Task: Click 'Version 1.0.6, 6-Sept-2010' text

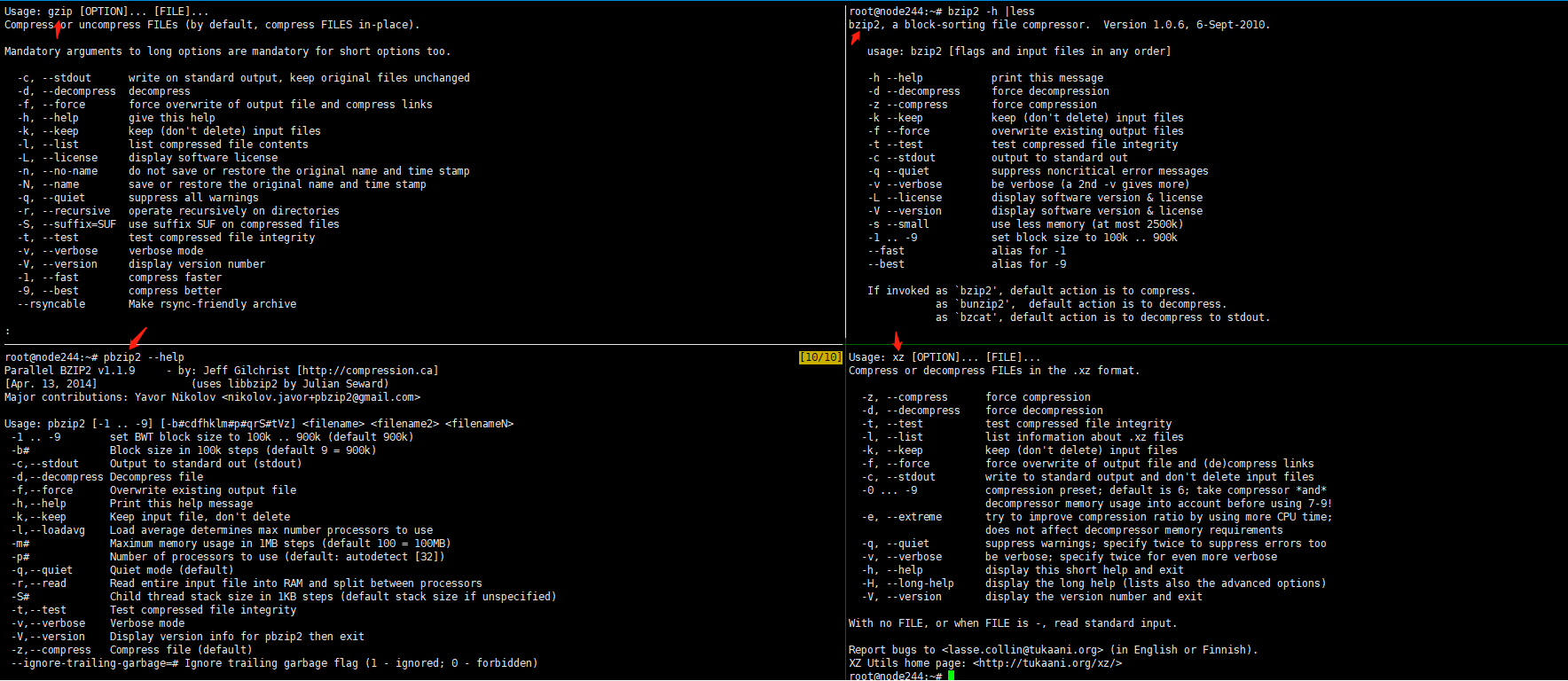Action: coord(1187,25)
